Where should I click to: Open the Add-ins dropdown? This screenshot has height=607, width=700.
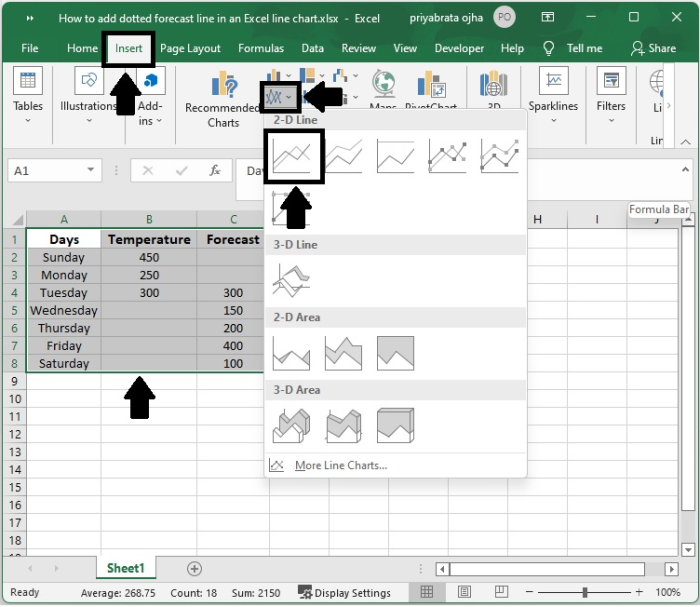click(x=150, y=95)
